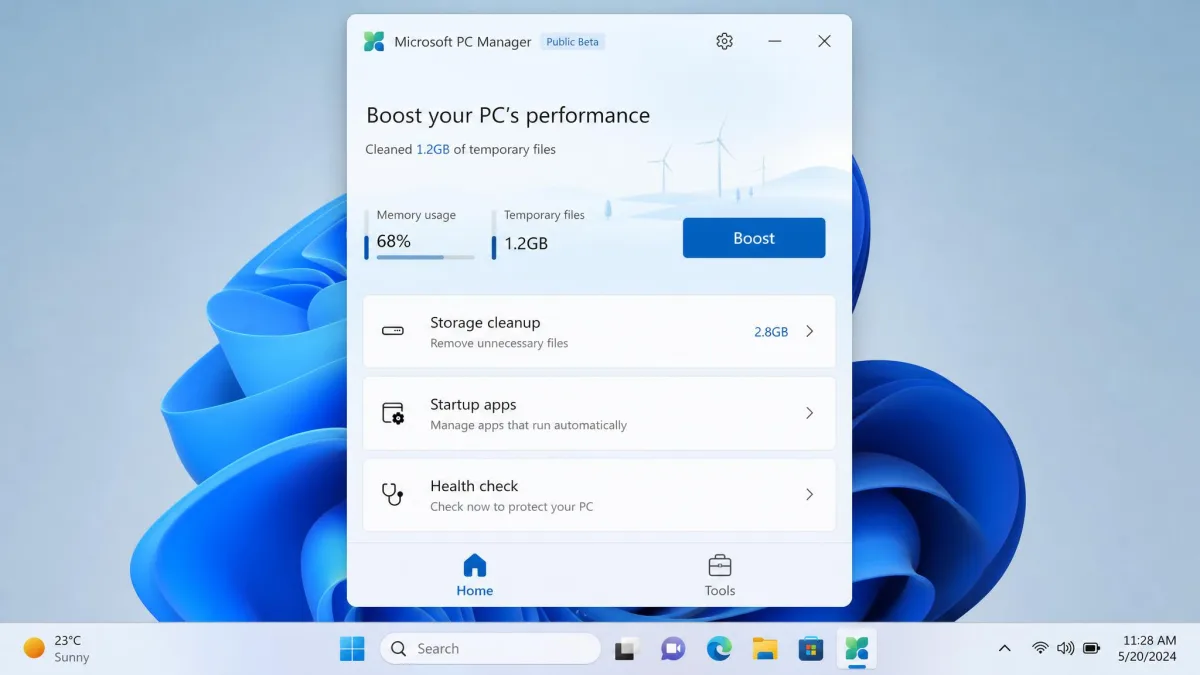Switch to the Home tab label

(475, 590)
